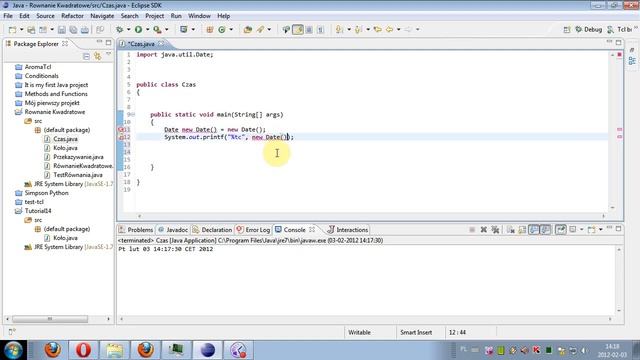This screenshot has width=640, height=360.
Task: Select Przekazywanie.java in Package Explorer
Action: [78, 157]
